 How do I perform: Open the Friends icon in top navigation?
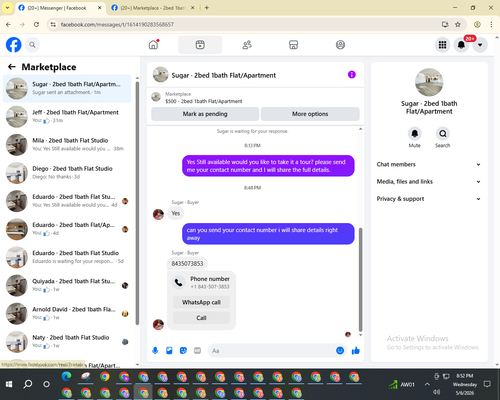pos(247,45)
